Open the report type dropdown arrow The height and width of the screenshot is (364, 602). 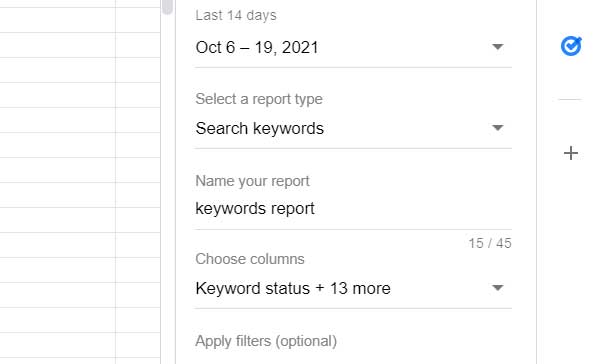coord(498,127)
